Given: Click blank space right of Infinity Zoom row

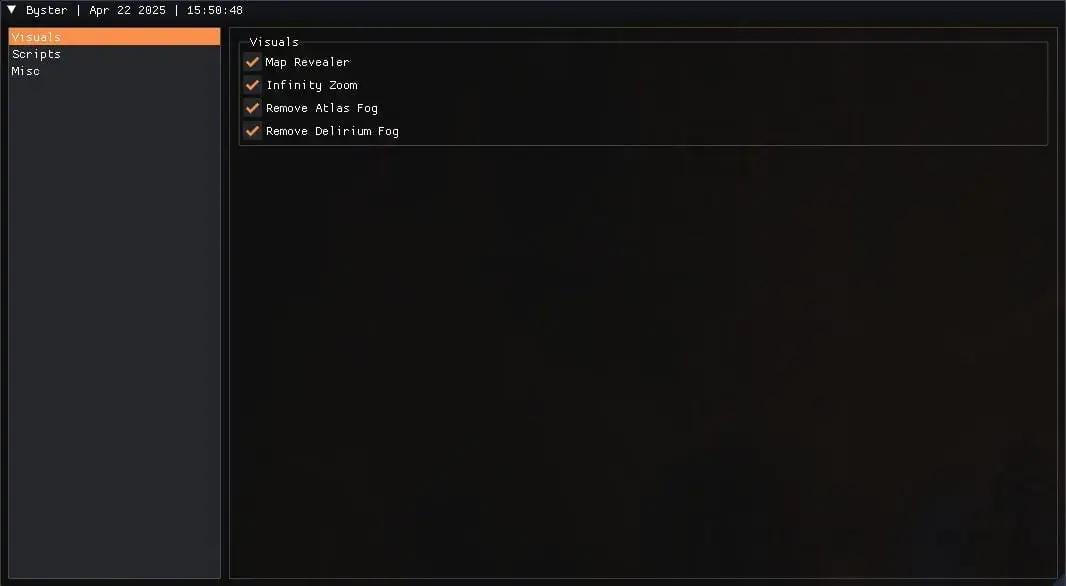Looking at the screenshot, I should coord(700,85).
